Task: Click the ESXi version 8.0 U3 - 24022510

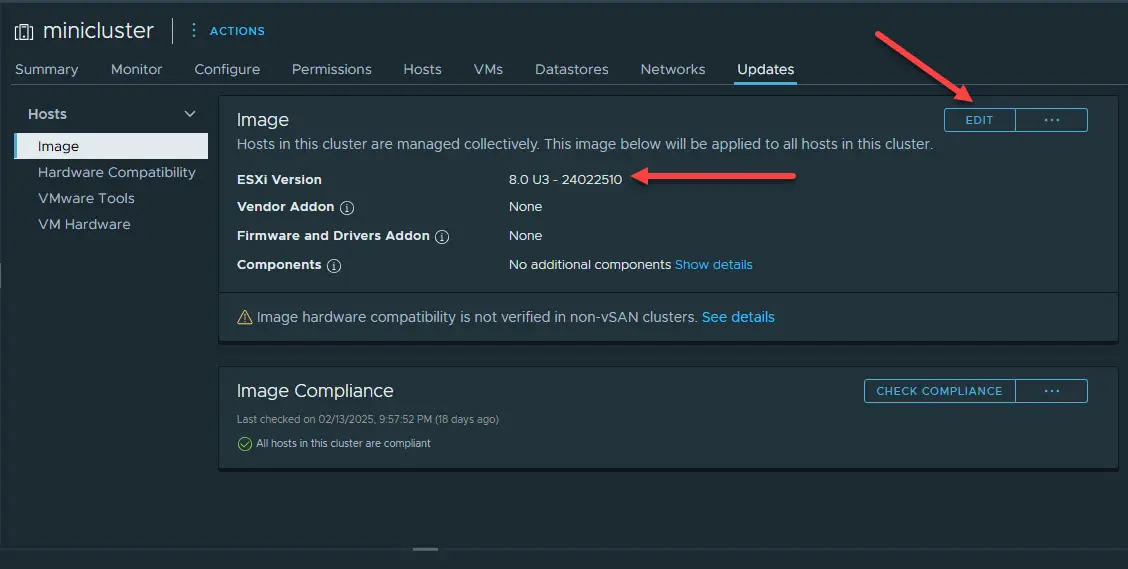Action: pos(565,180)
